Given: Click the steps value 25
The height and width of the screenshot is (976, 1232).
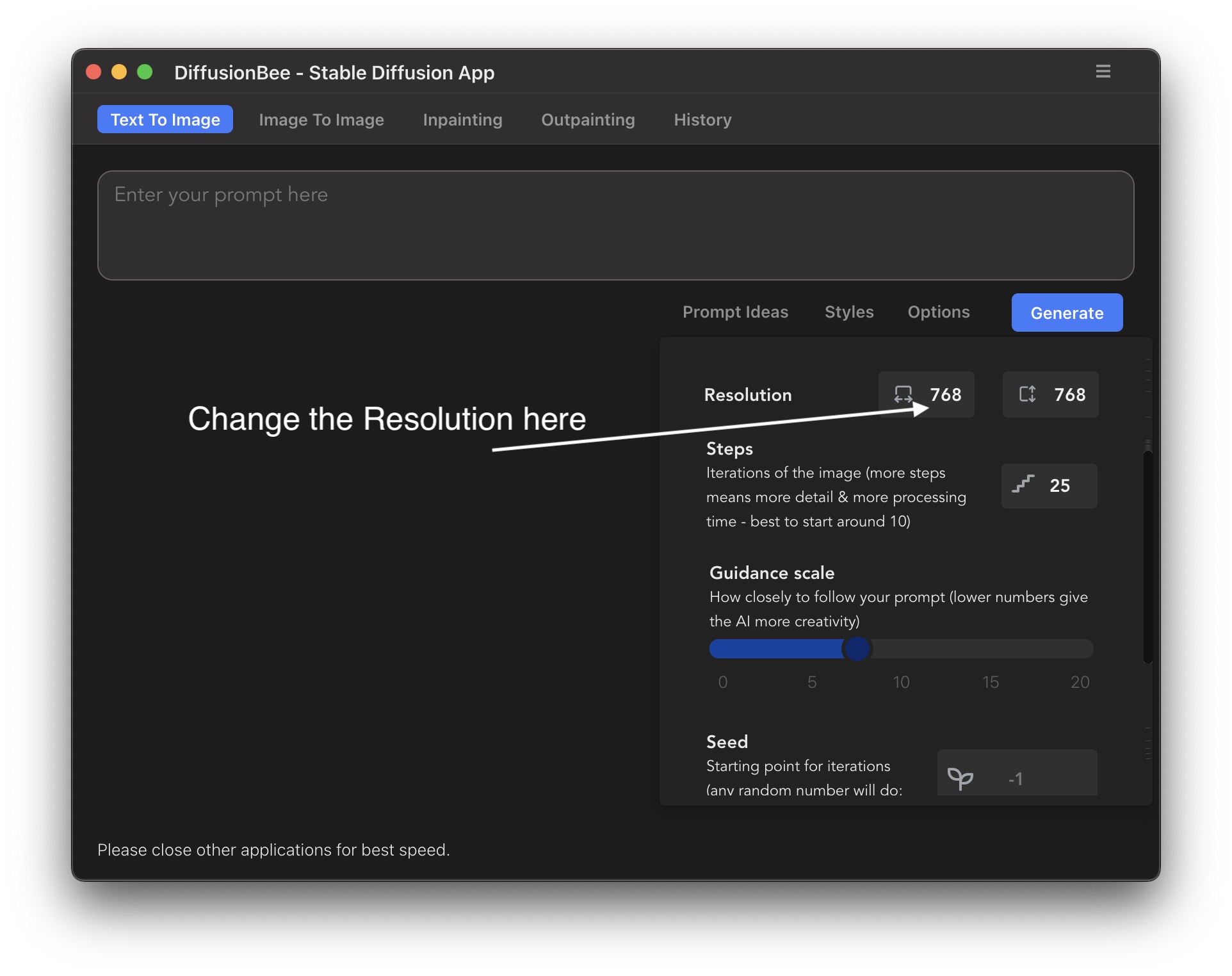Looking at the screenshot, I should tap(1060, 485).
